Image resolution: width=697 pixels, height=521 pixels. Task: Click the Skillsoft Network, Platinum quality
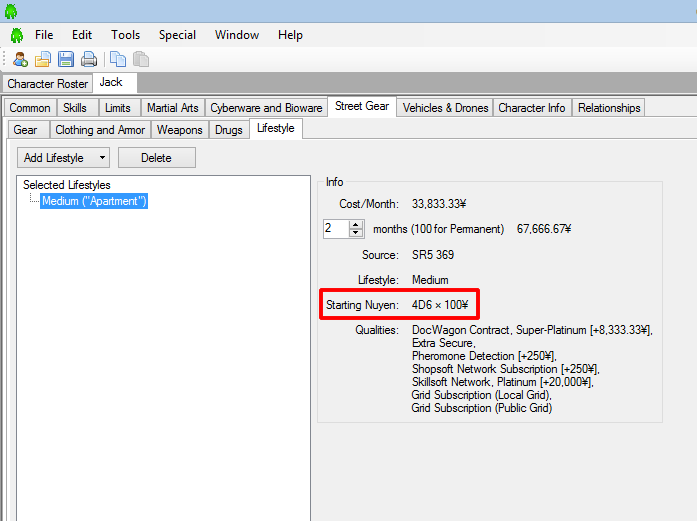pos(503,382)
